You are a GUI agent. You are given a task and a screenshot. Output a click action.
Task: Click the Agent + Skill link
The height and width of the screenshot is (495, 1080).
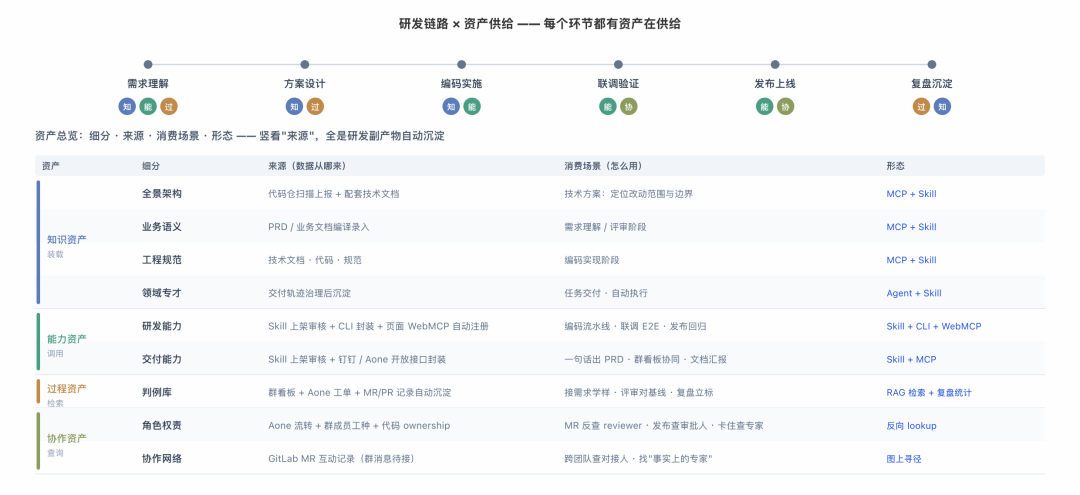[x=914, y=293]
